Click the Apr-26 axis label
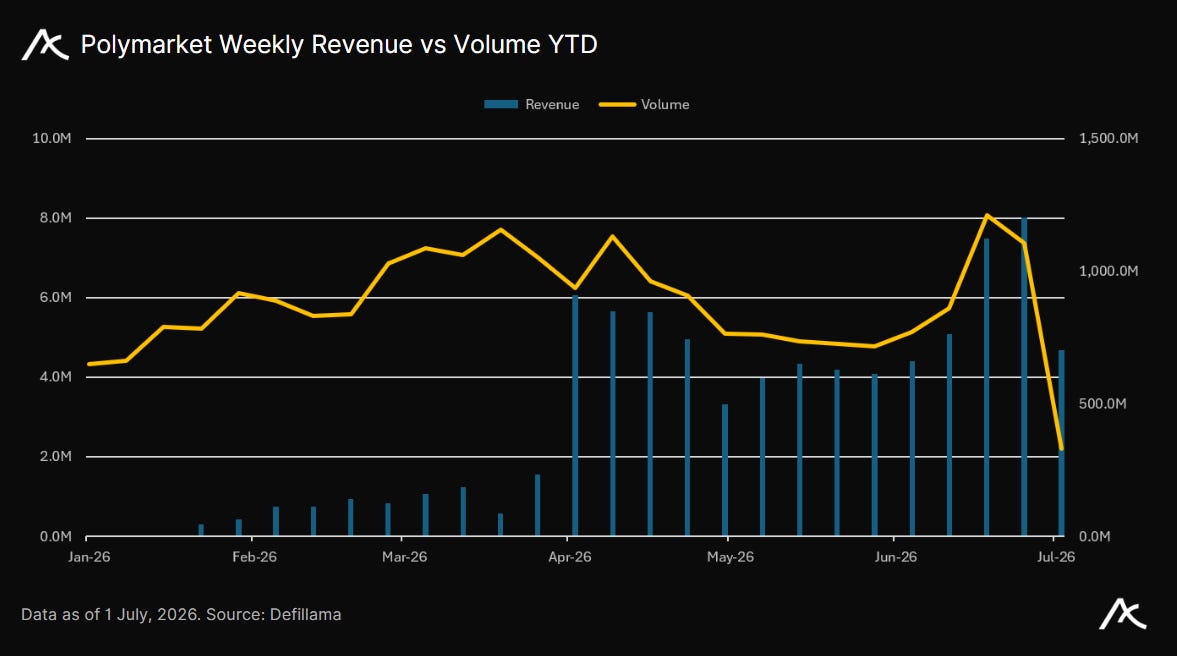The width and height of the screenshot is (1177, 656). [x=570, y=557]
